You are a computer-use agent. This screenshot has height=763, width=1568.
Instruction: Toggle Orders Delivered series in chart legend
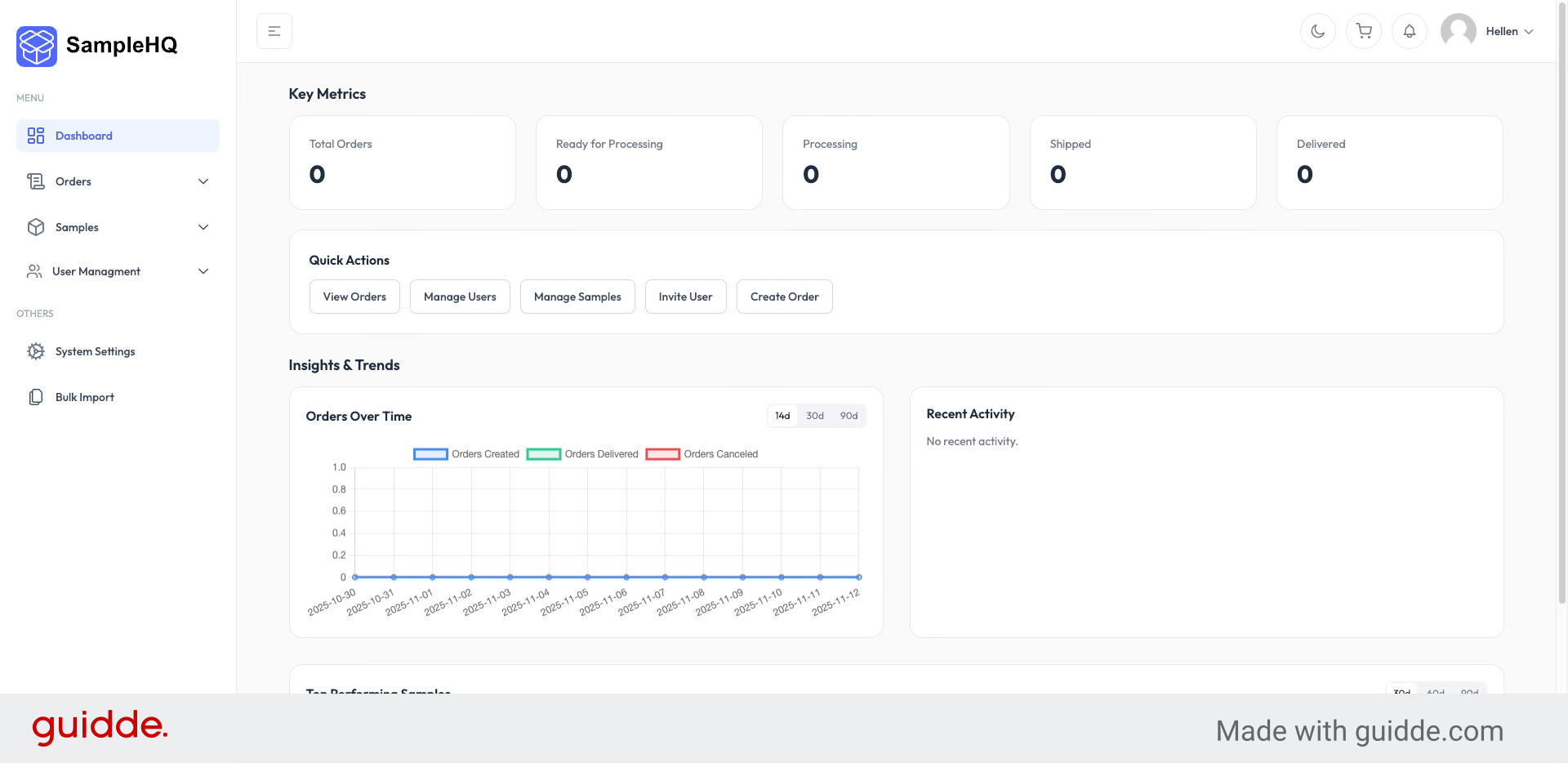pos(543,454)
